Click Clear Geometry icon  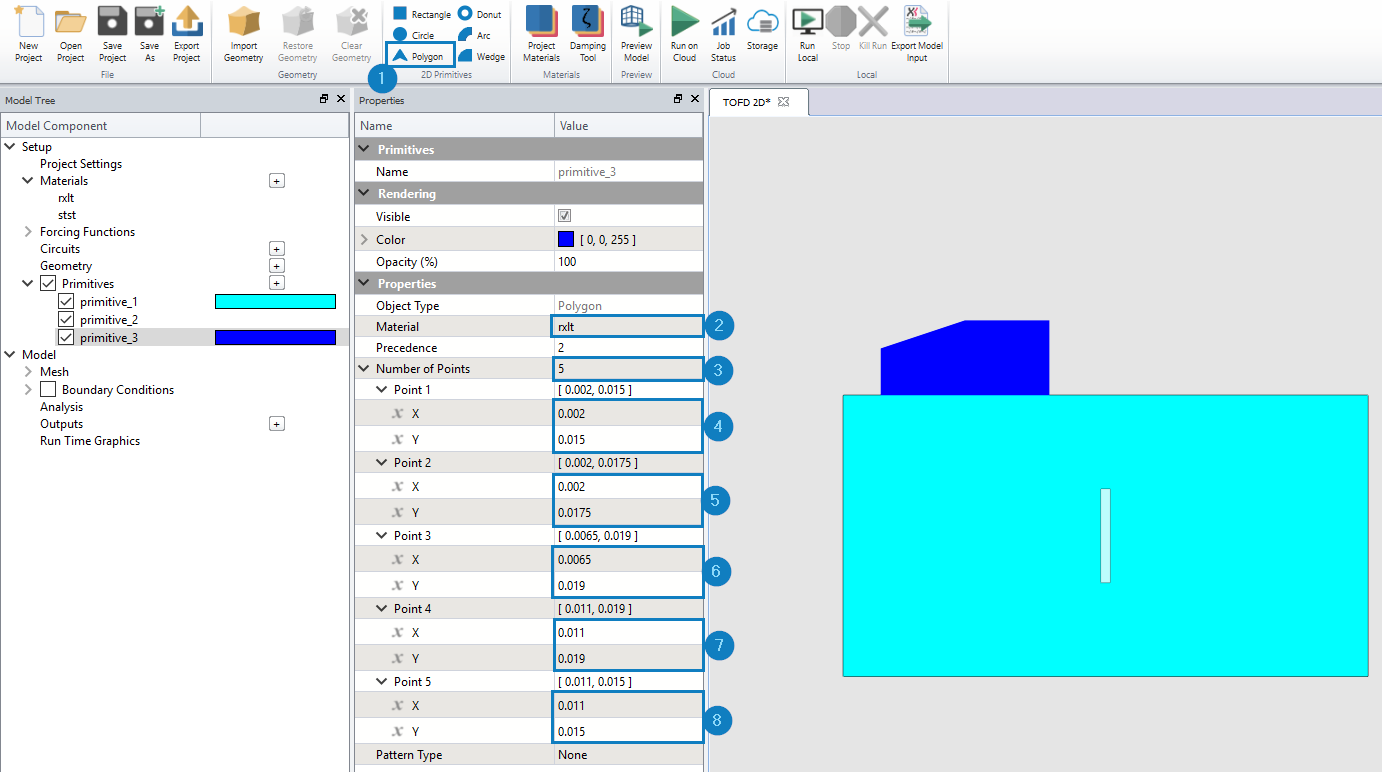(351, 22)
